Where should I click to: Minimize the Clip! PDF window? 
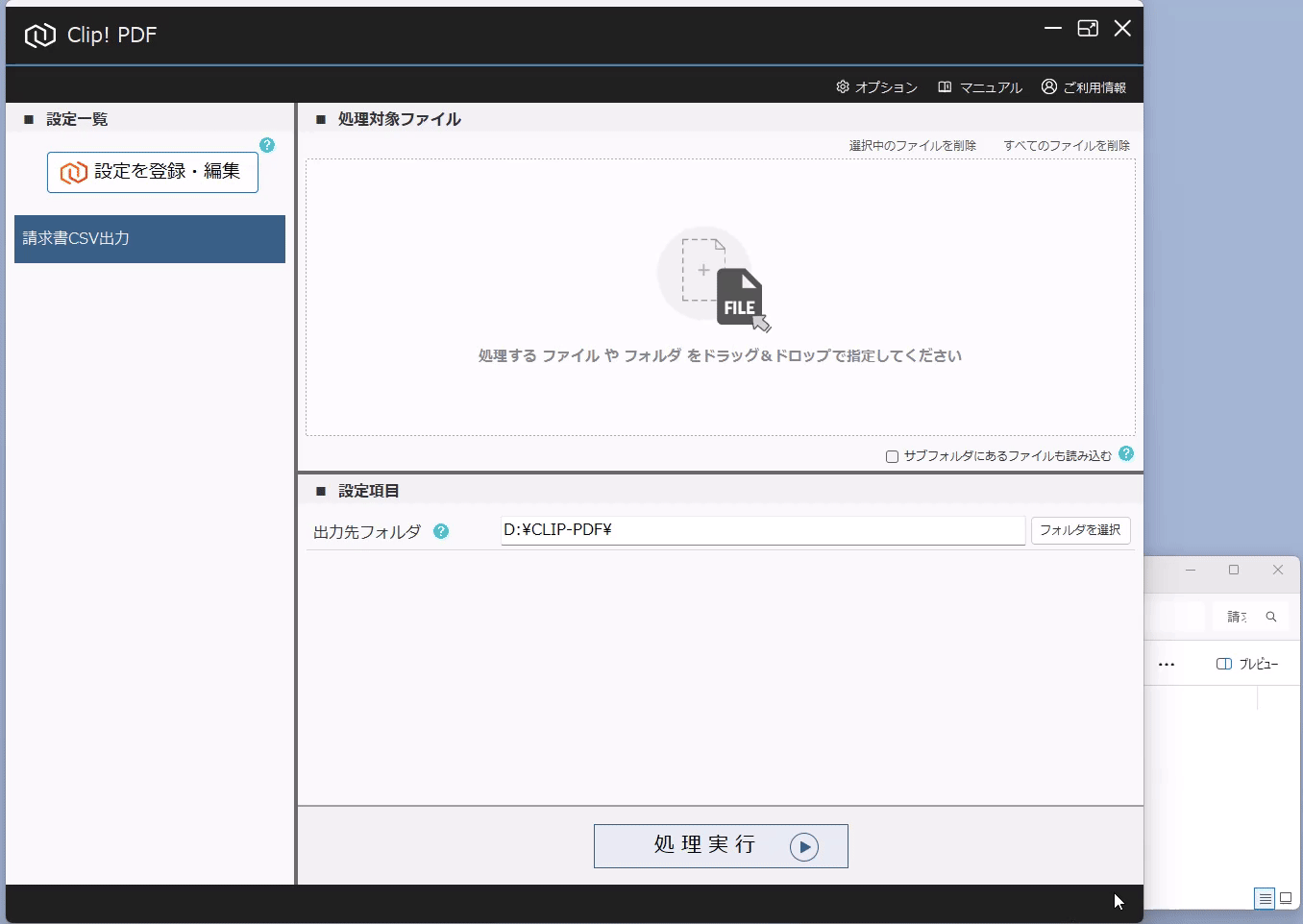pyautogui.click(x=1053, y=29)
